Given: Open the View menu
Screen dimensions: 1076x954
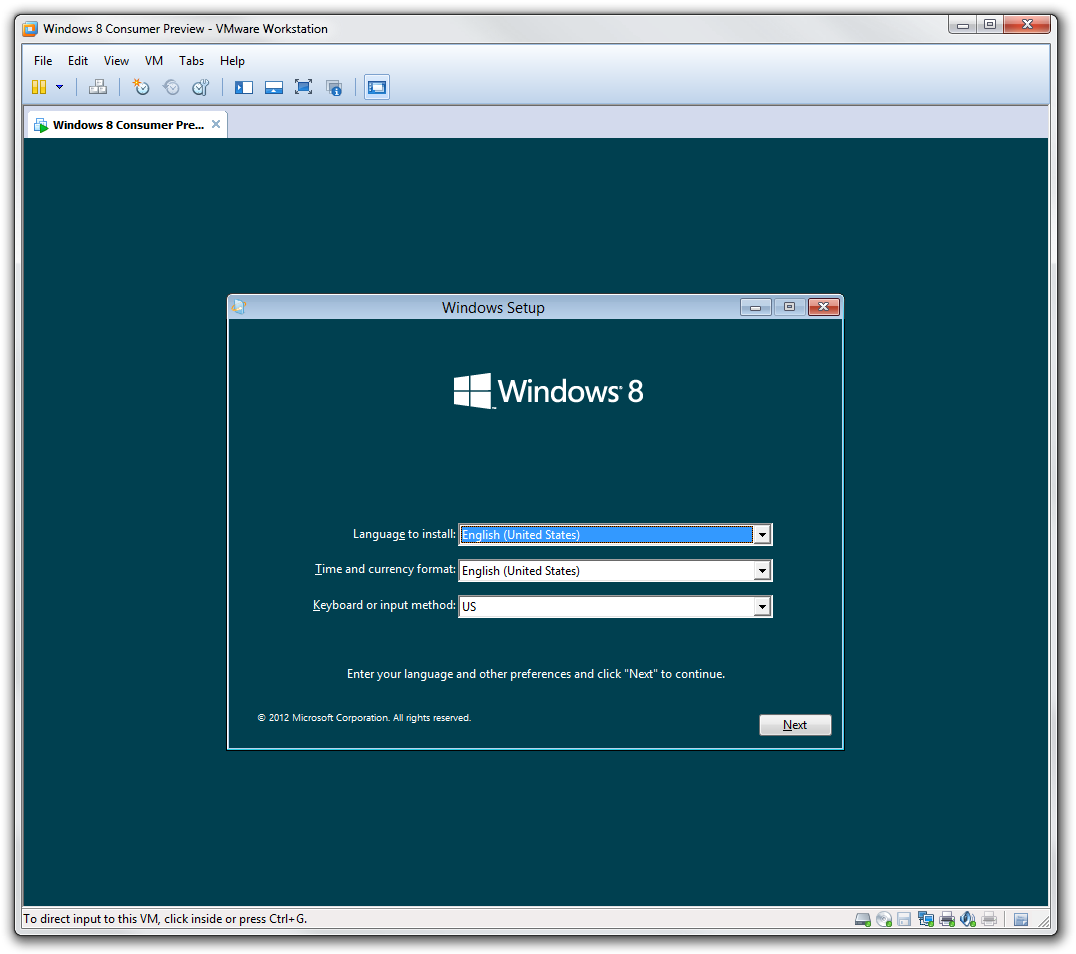Looking at the screenshot, I should pos(116,60).
